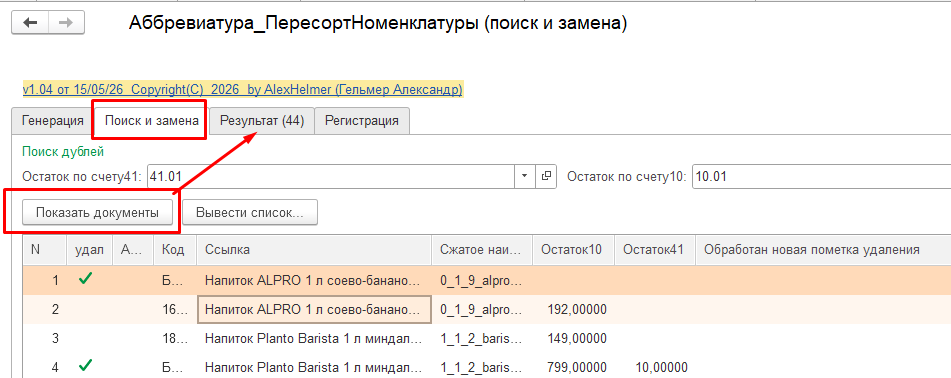Image resolution: width=951 pixels, height=378 pixels.
Task: Open the Результат (44) tab
Action: [x=261, y=121]
